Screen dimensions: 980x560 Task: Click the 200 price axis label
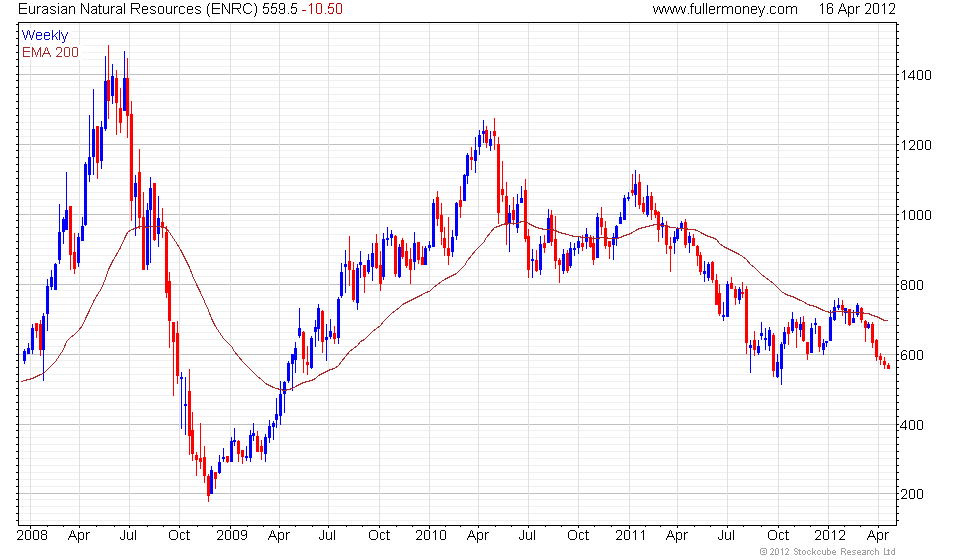(x=912, y=495)
